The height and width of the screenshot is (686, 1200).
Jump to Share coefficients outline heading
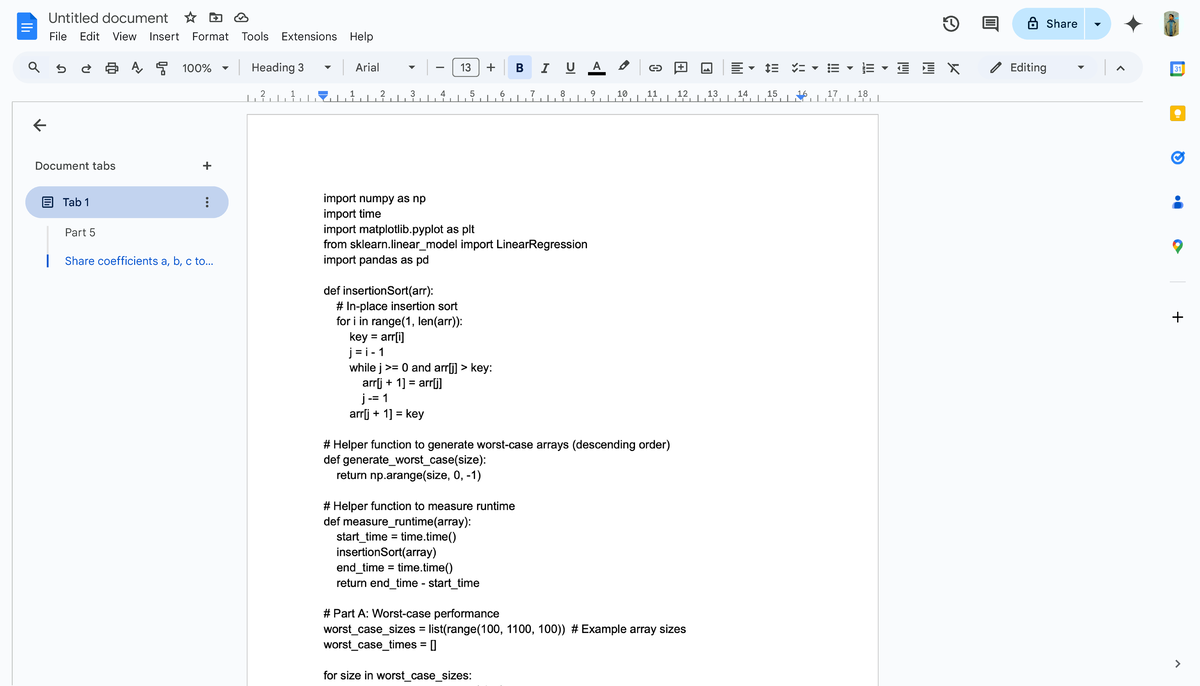click(139, 261)
